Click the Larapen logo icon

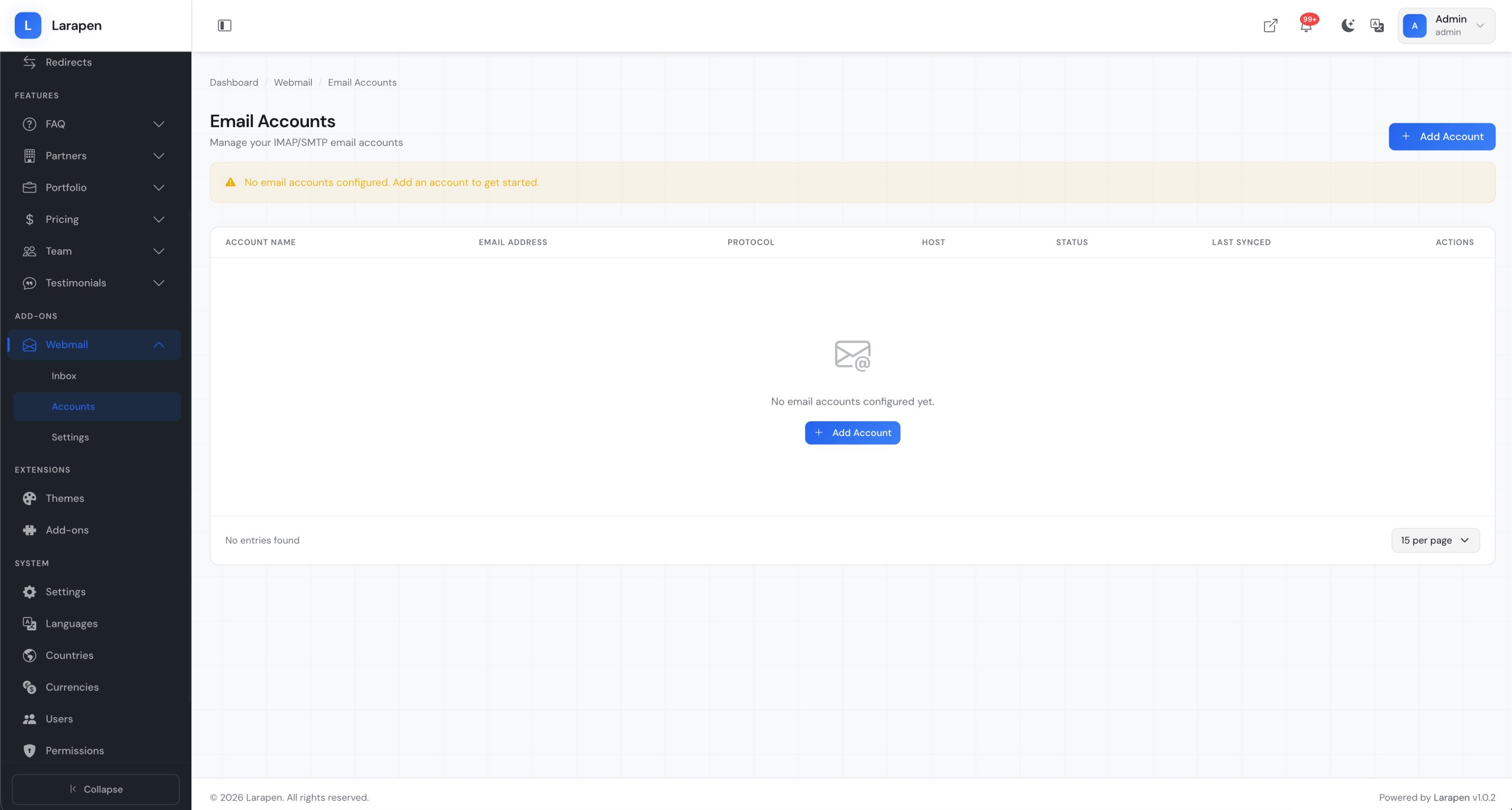point(28,25)
